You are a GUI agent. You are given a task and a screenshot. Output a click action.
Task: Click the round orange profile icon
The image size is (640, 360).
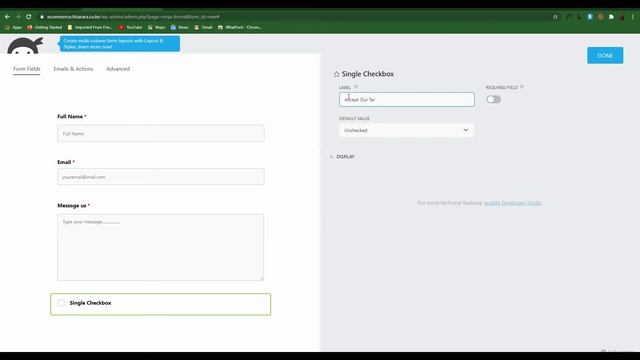600,17
